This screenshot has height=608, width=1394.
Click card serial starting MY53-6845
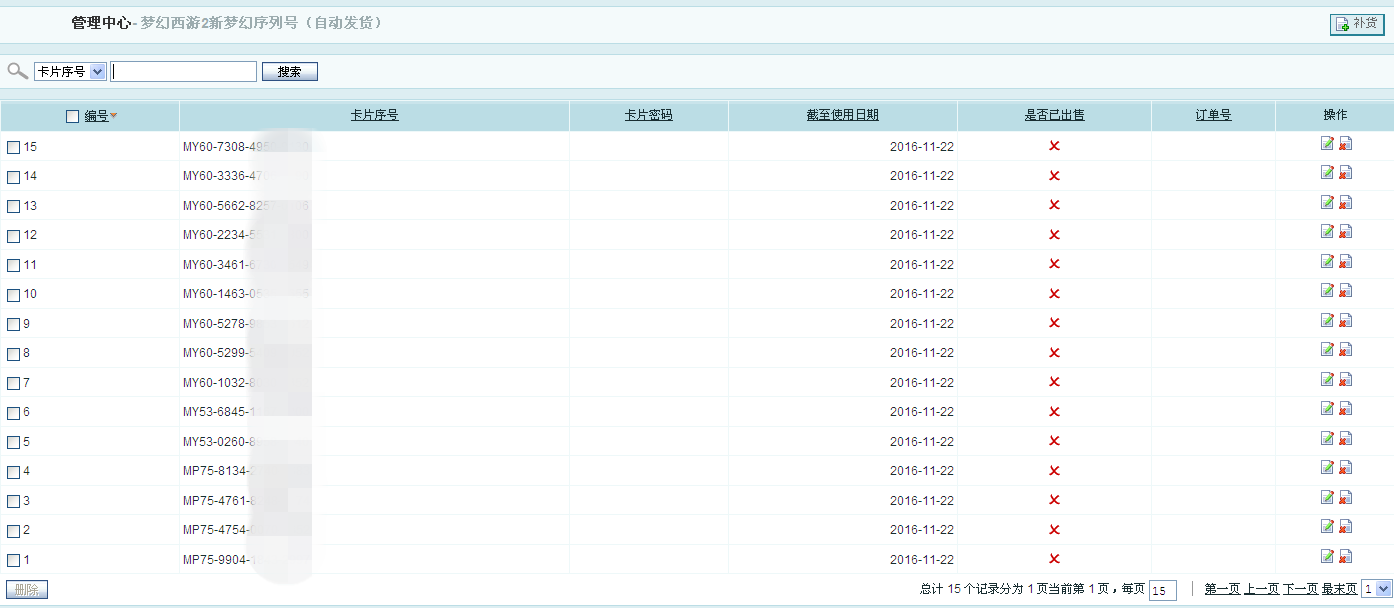point(220,412)
